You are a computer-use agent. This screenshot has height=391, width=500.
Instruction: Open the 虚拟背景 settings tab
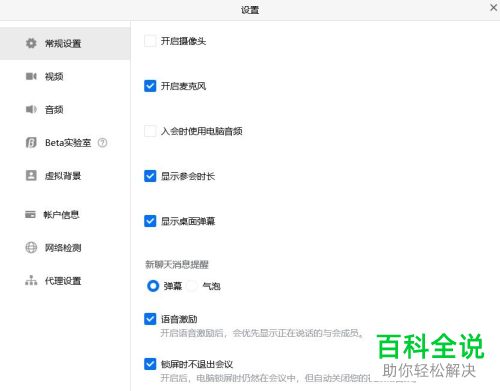point(65,175)
